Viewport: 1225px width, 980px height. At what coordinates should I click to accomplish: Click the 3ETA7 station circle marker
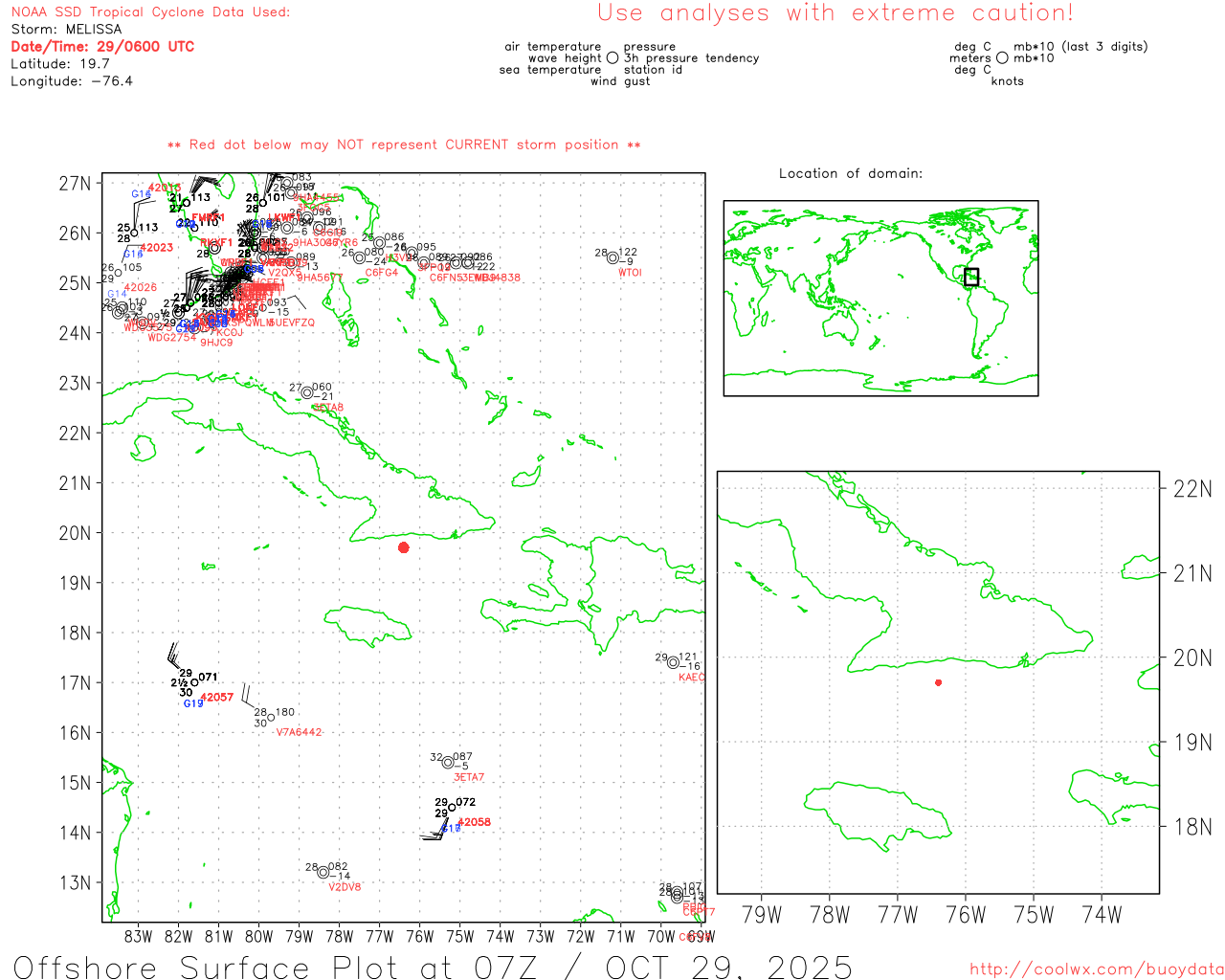pyautogui.click(x=448, y=762)
